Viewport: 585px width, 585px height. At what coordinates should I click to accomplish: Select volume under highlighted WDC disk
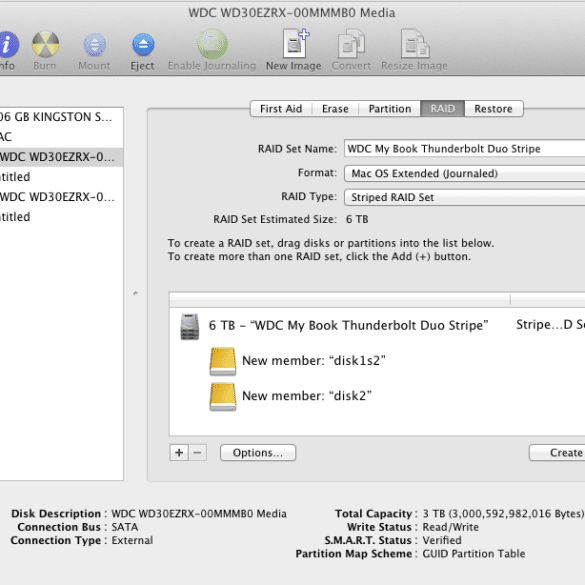(62, 176)
